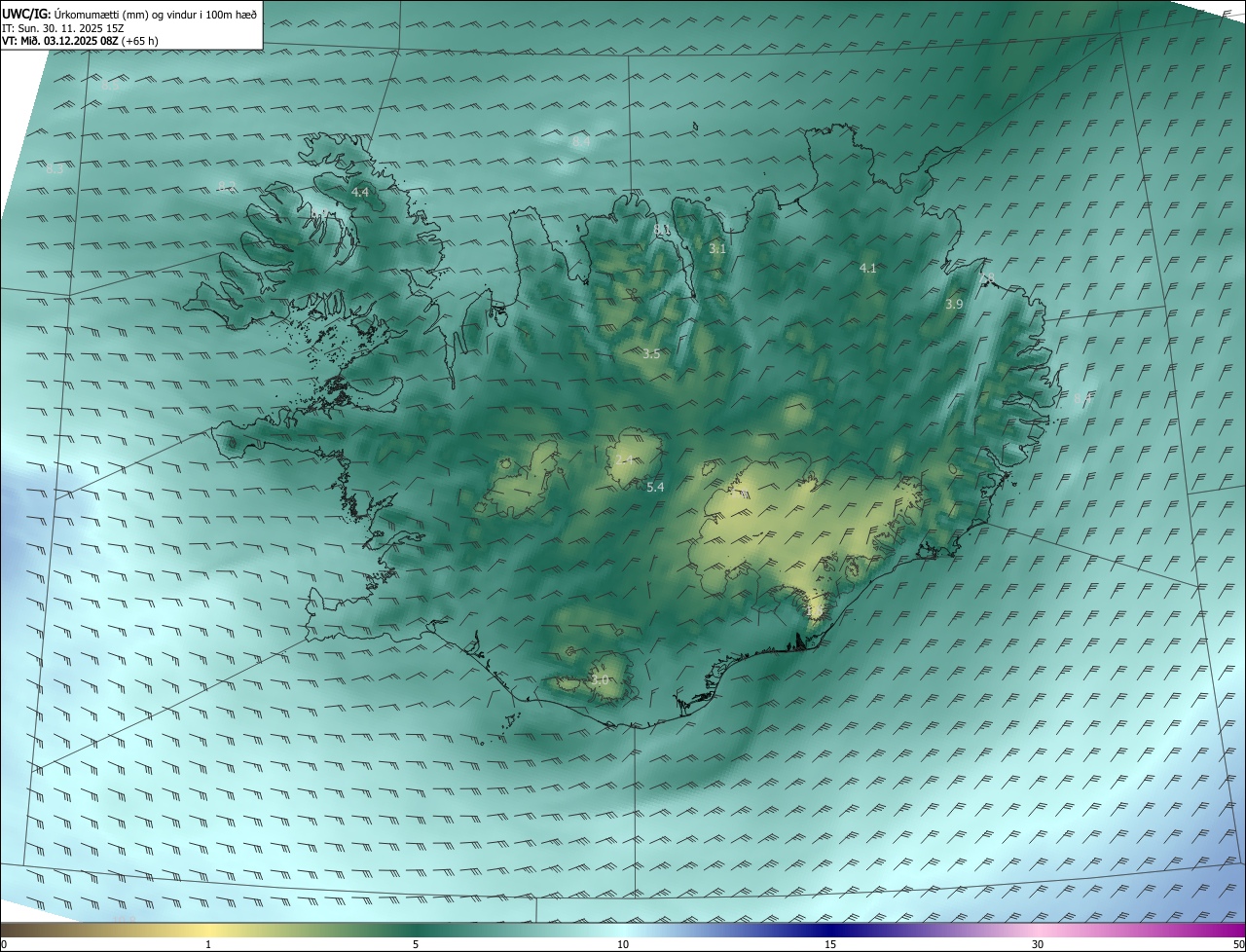Image resolution: width=1246 pixels, height=952 pixels.
Task: Click the 8.3 value near the western map edge
Action: click(x=55, y=169)
